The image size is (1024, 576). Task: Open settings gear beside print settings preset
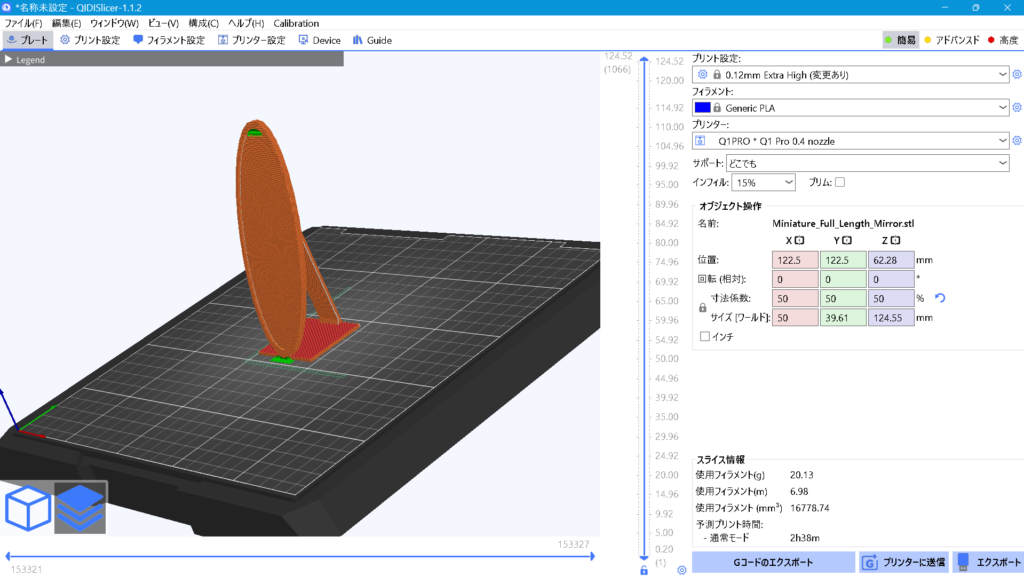[x=1017, y=75]
